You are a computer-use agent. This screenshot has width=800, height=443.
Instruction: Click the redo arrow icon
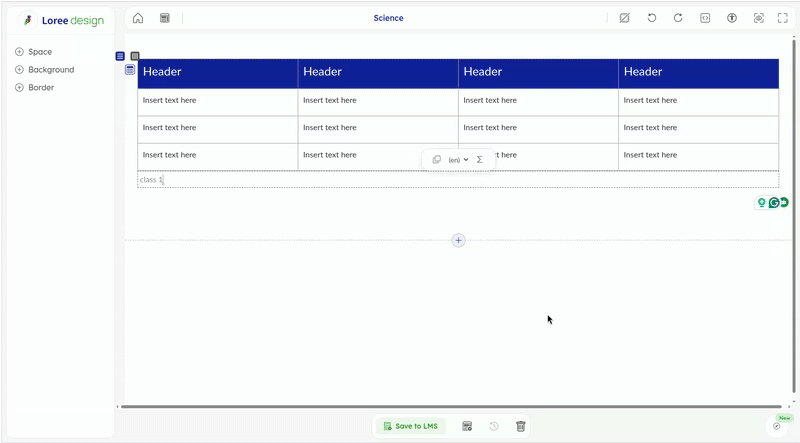tap(678, 18)
